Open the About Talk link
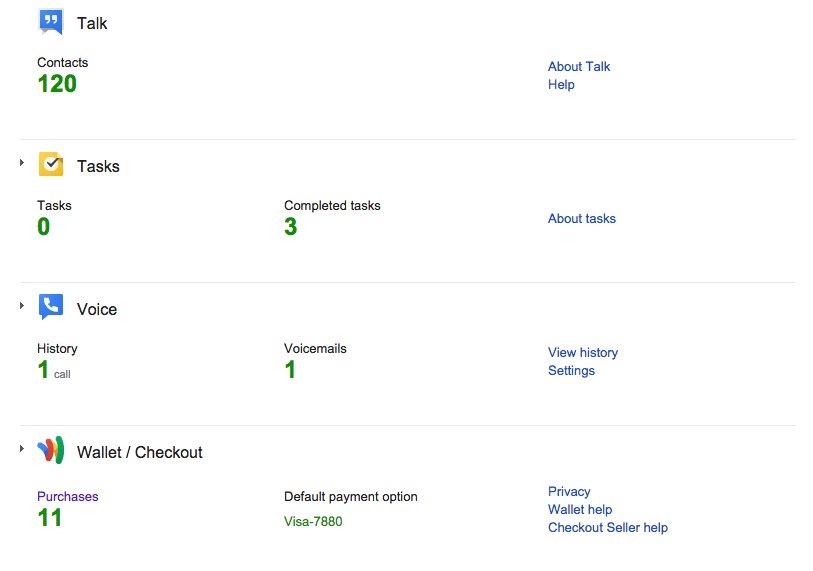Viewport: 813px width, 571px height. 578,67
